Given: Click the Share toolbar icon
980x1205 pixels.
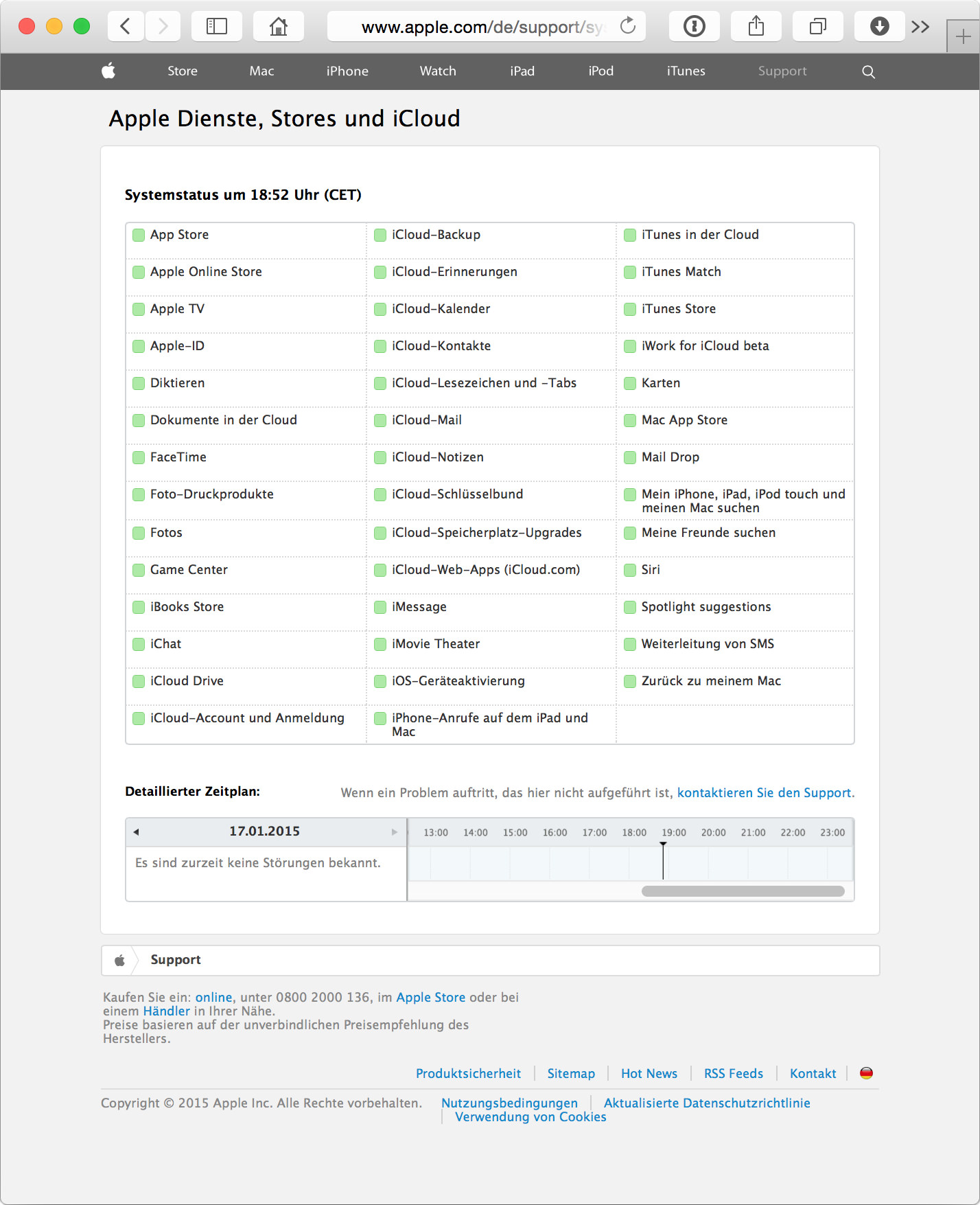Looking at the screenshot, I should click(x=756, y=27).
